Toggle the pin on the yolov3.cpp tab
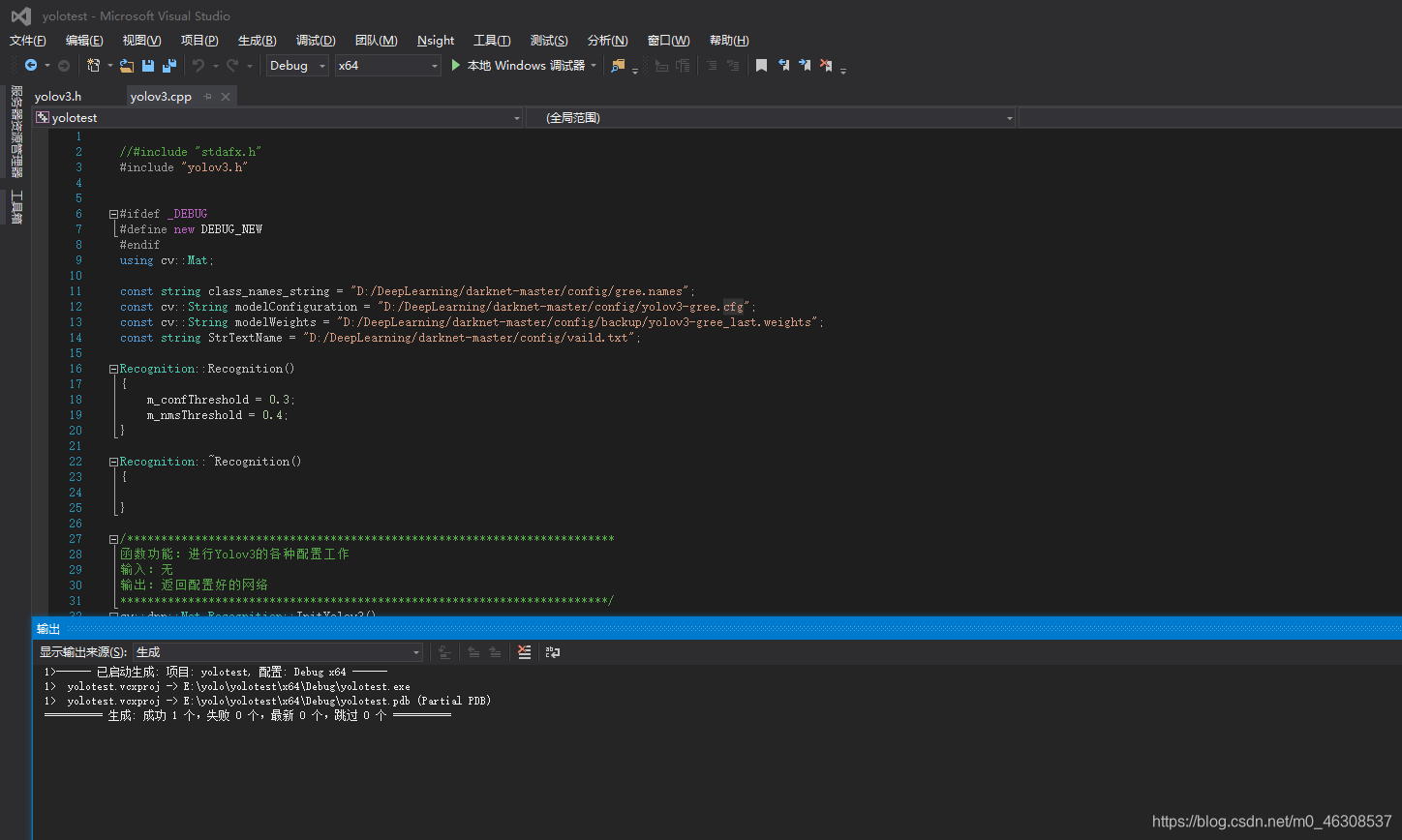This screenshot has width=1402, height=840. point(207,97)
